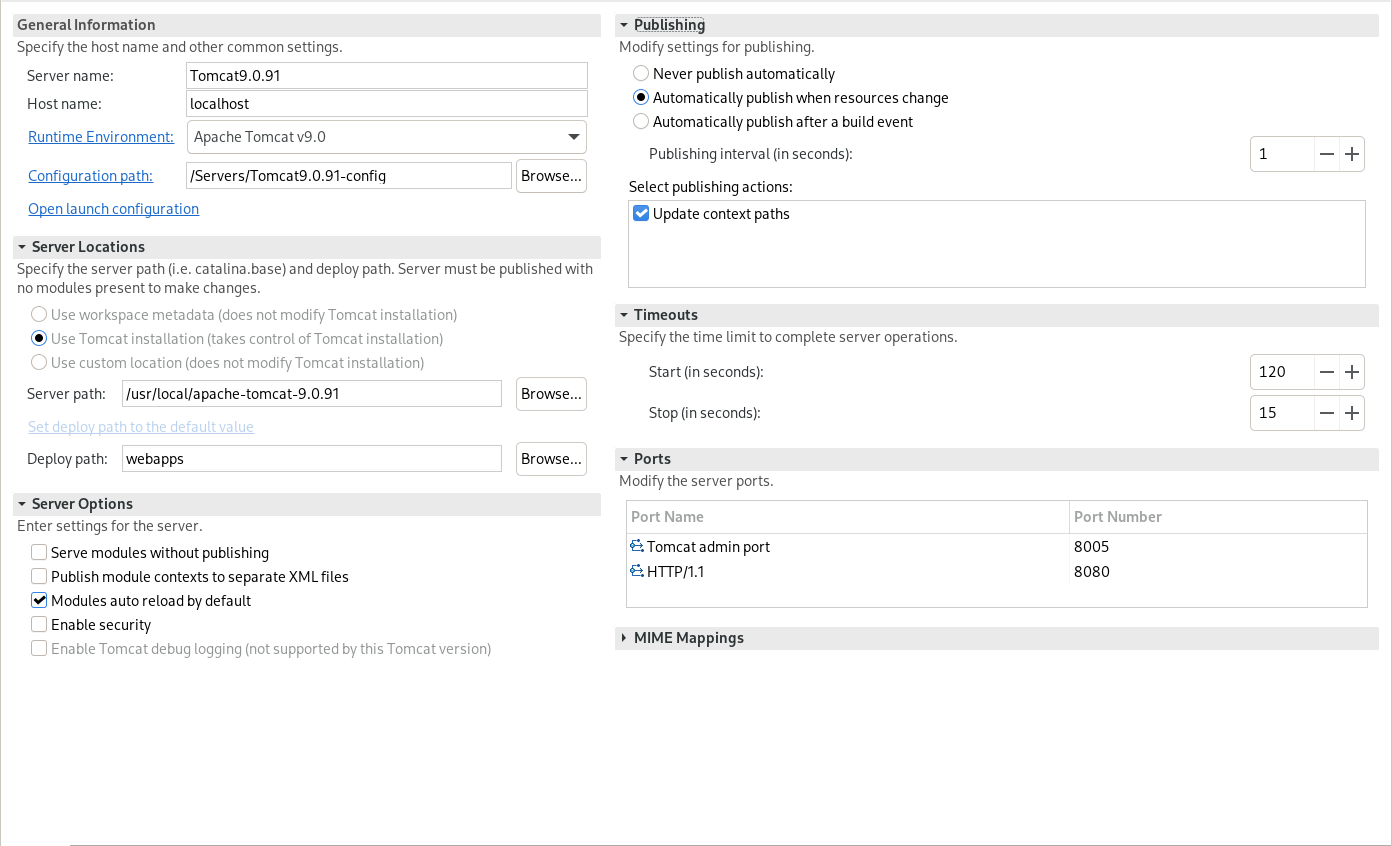
Task: Click the Tomcat admin port icon
Action: [x=637, y=547]
